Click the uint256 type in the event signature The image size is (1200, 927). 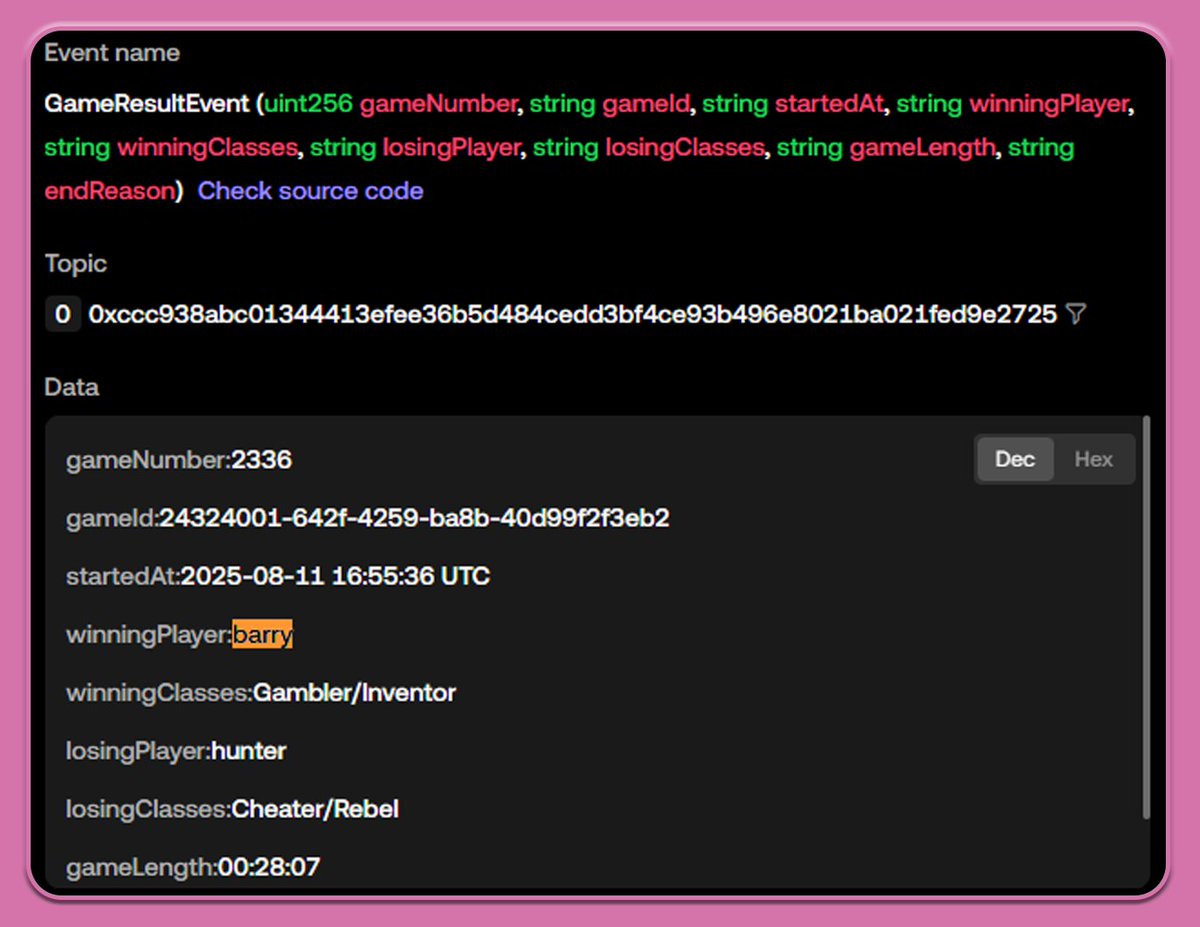pyautogui.click(x=308, y=104)
